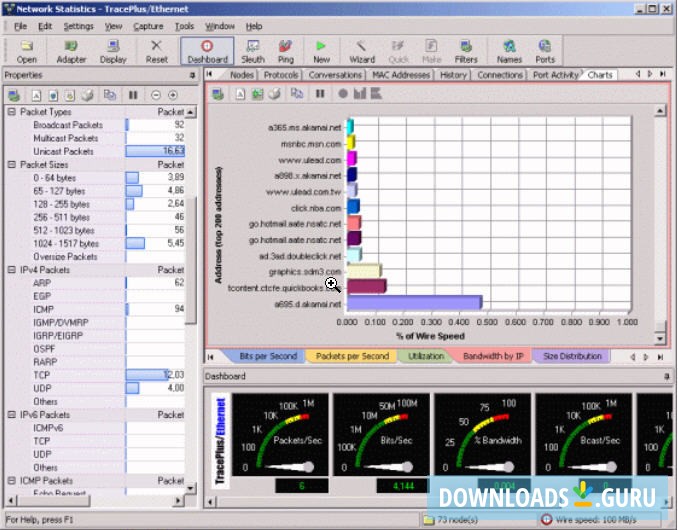Screen dimensions: 678x530
Task: Select the Bandwidth by IP chart tab
Action: pos(493,356)
